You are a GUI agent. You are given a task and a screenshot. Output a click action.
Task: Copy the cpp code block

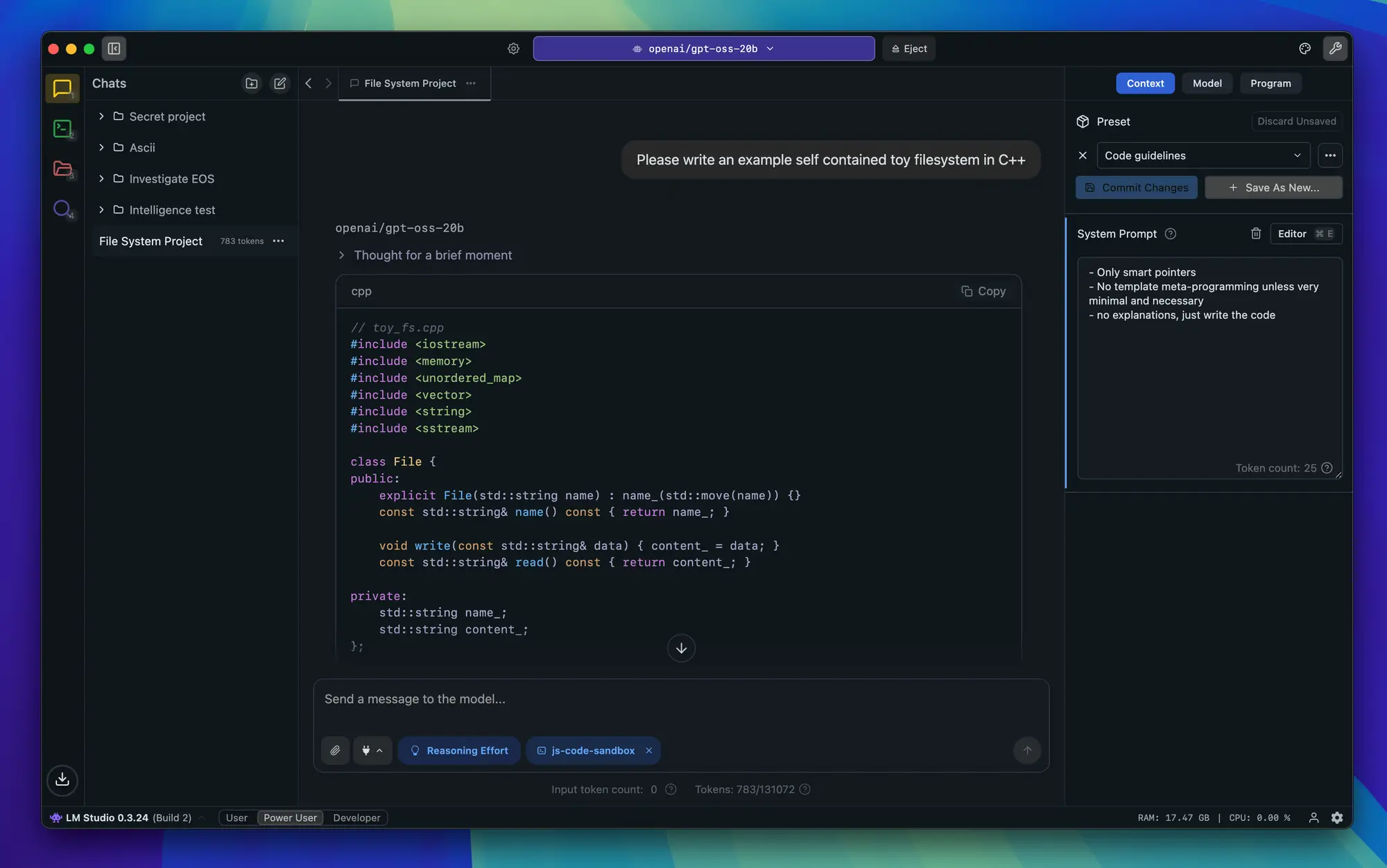click(x=984, y=291)
